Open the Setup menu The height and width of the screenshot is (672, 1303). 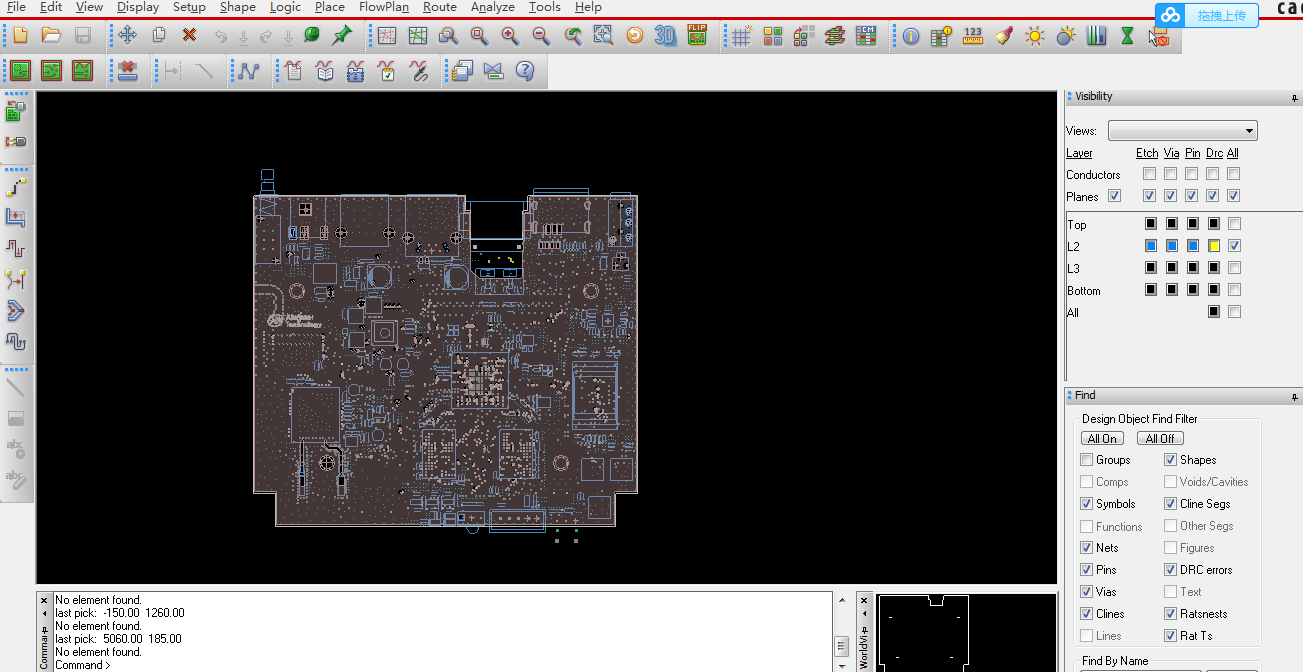click(189, 7)
